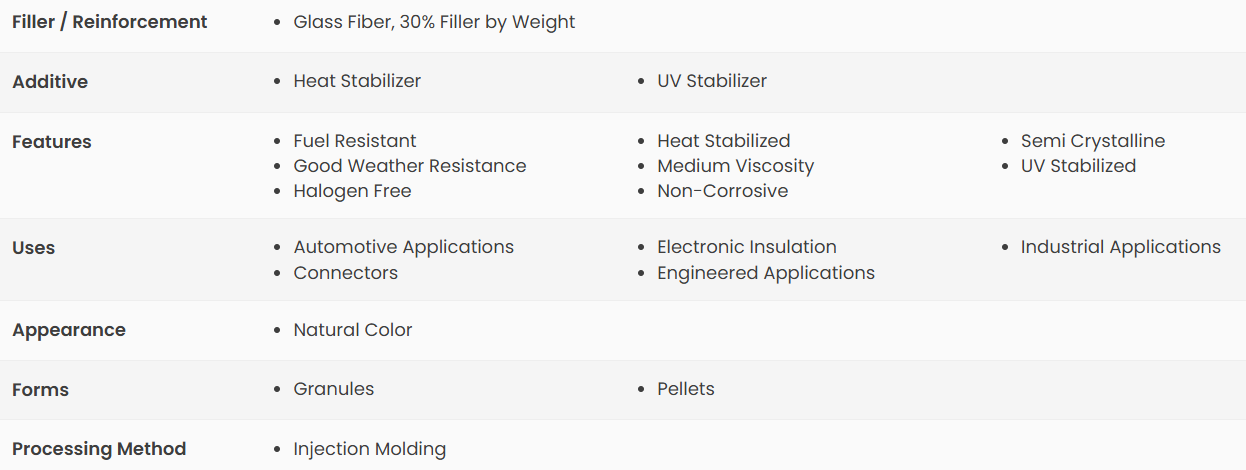Image resolution: width=1246 pixels, height=470 pixels.
Task: Select the Semi Crystalline feature
Action: [1093, 141]
